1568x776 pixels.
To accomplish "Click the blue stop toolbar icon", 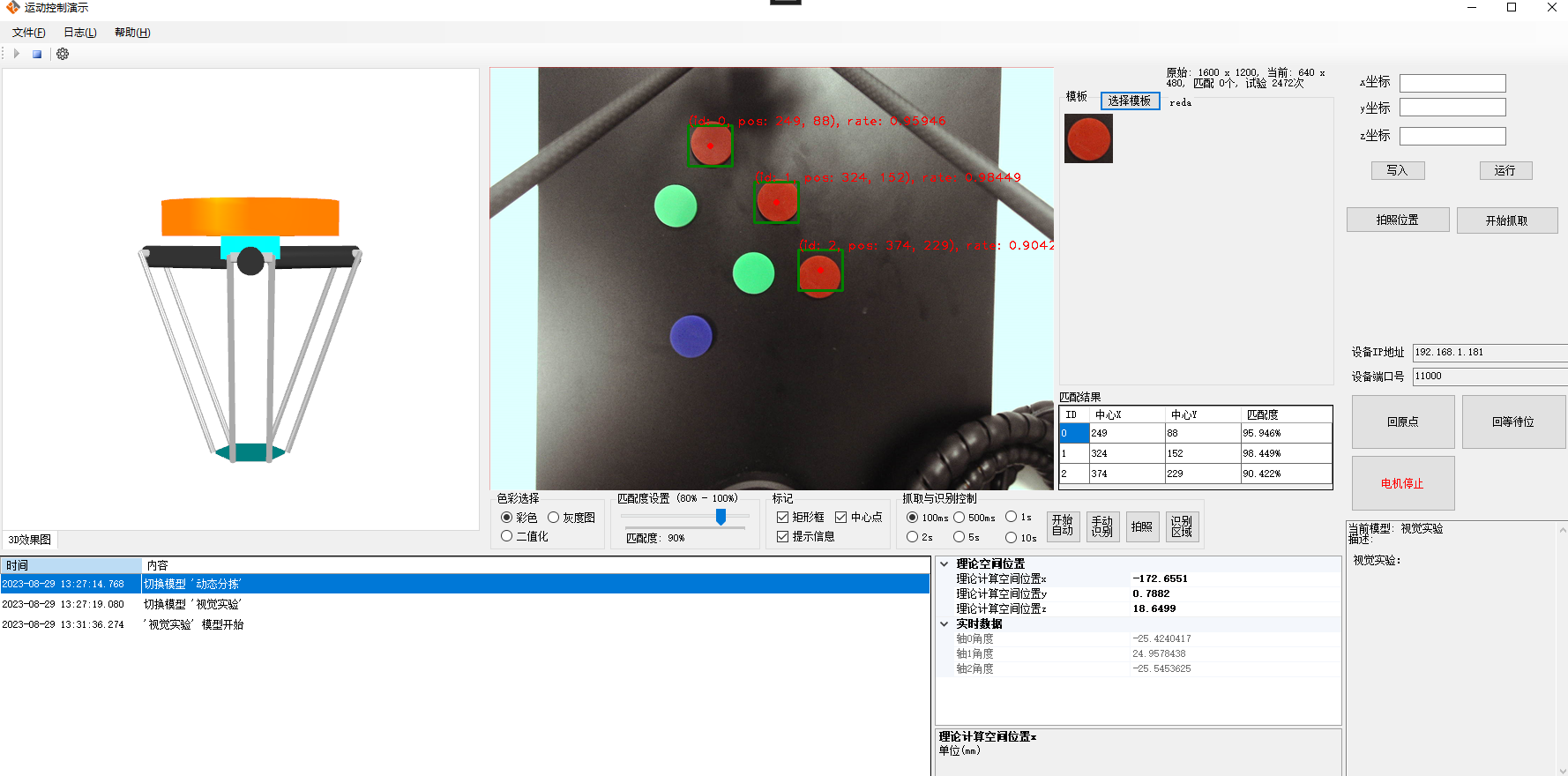I will (37, 54).
